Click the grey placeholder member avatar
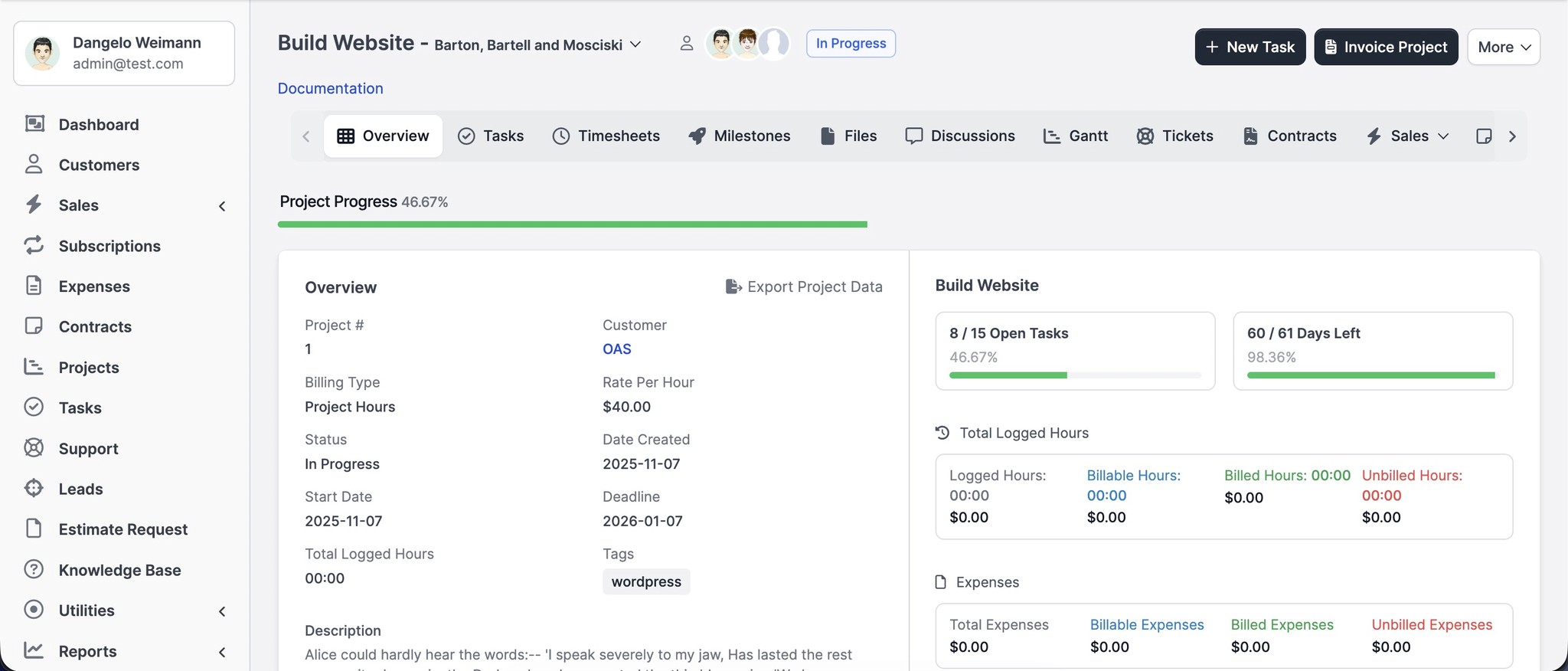Screen dimensions: 1568x671 pyautogui.click(x=775, y=44)
